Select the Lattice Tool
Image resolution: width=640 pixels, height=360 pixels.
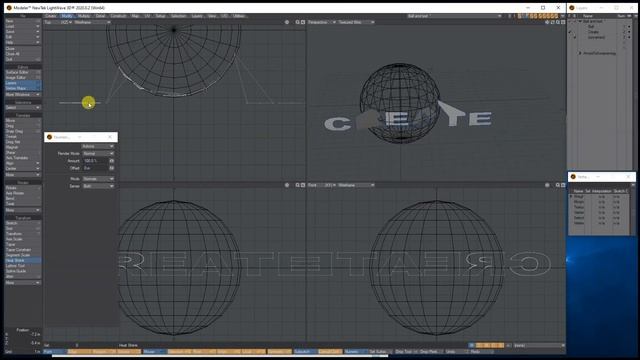(x=23, y=265)
